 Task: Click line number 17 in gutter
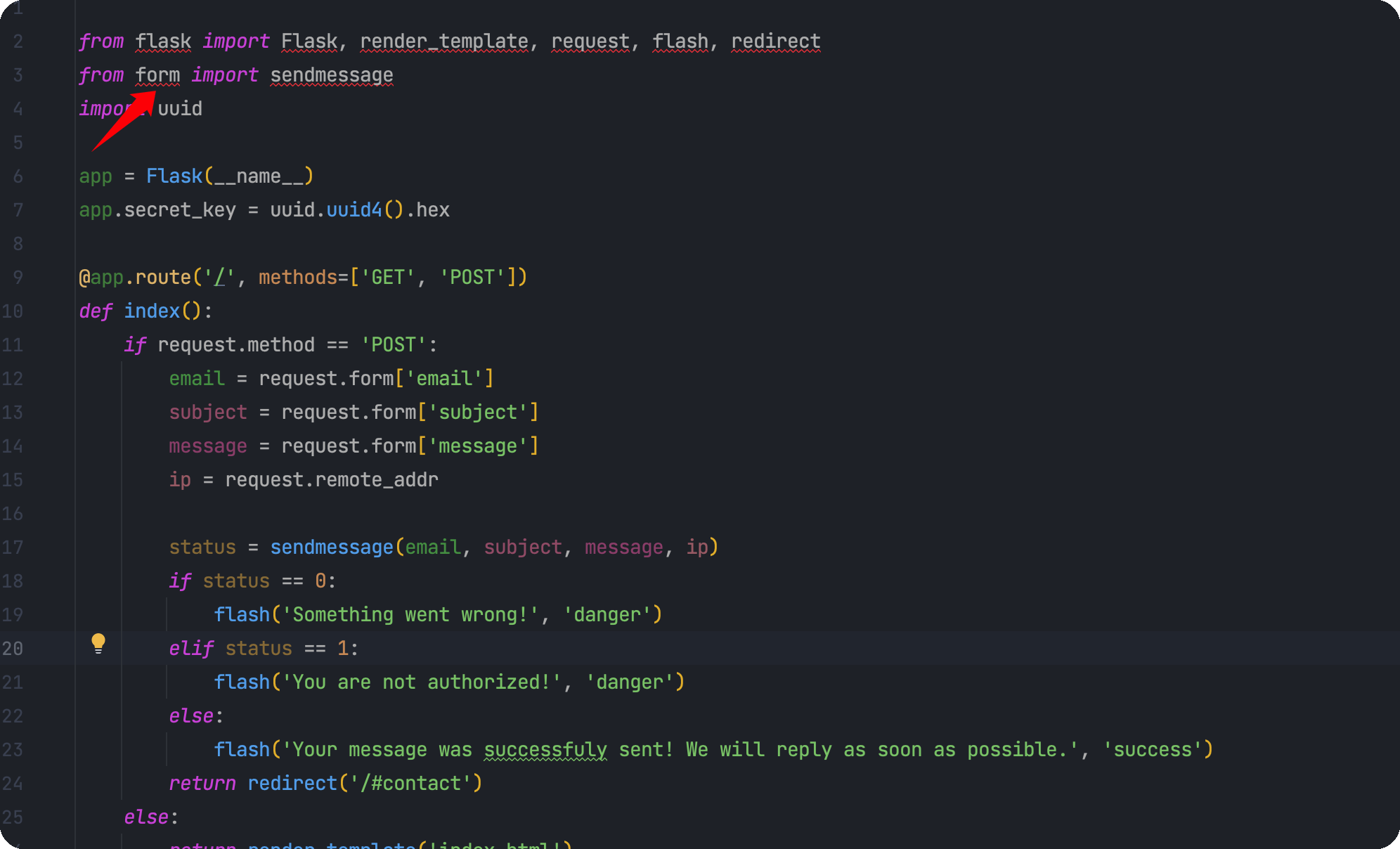13,547
